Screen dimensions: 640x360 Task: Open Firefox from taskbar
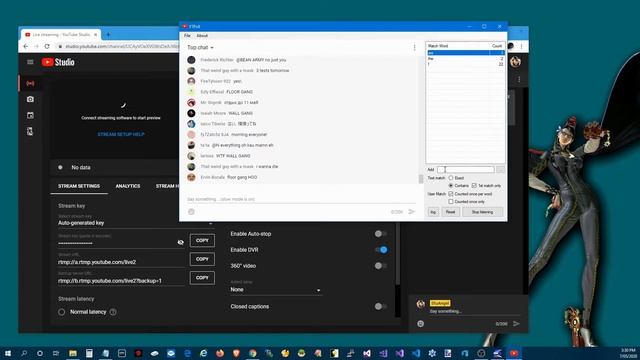pyautogui.click(x=220, y=353)
